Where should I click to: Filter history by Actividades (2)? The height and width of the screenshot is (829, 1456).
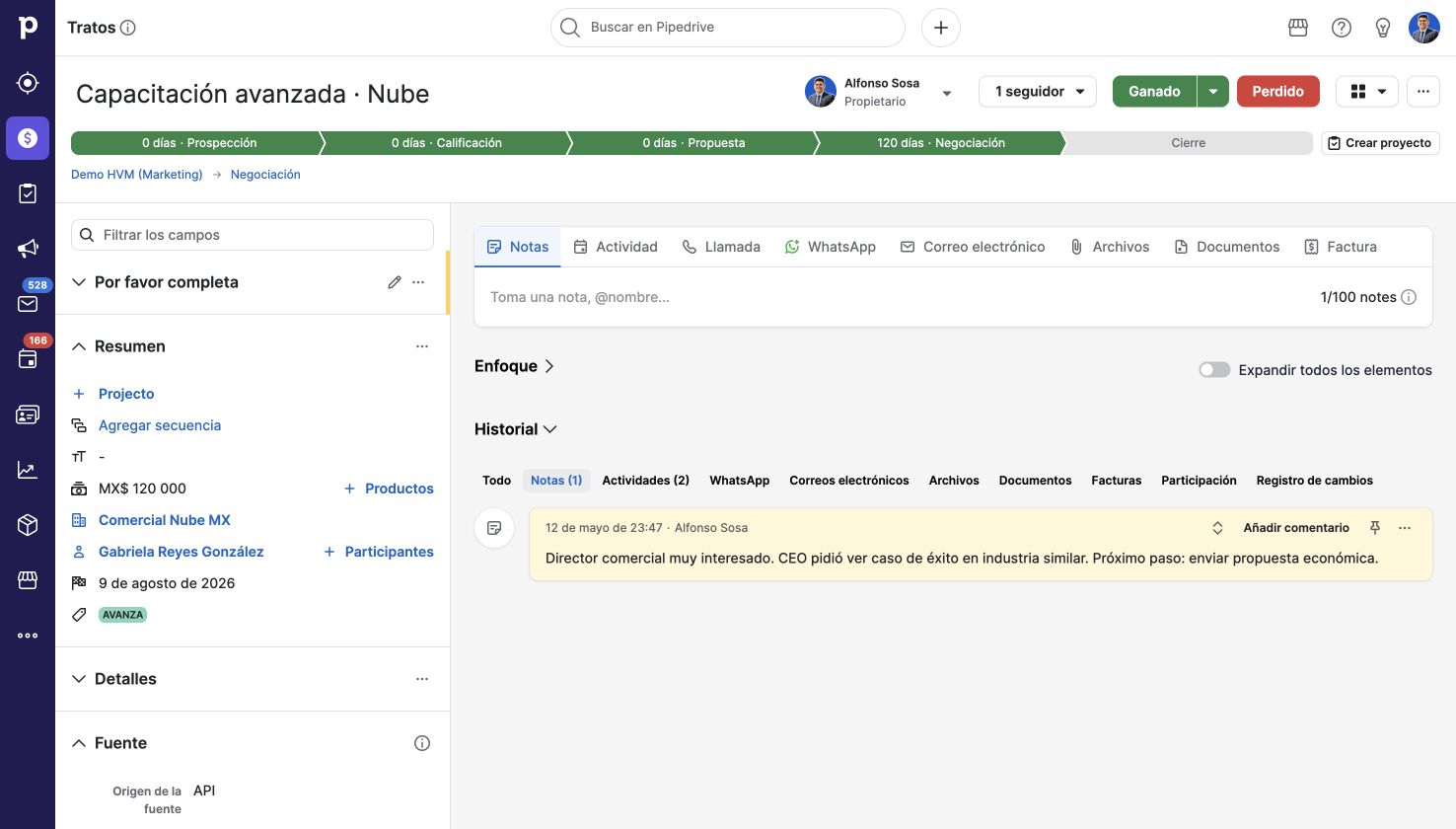(645, 481)
